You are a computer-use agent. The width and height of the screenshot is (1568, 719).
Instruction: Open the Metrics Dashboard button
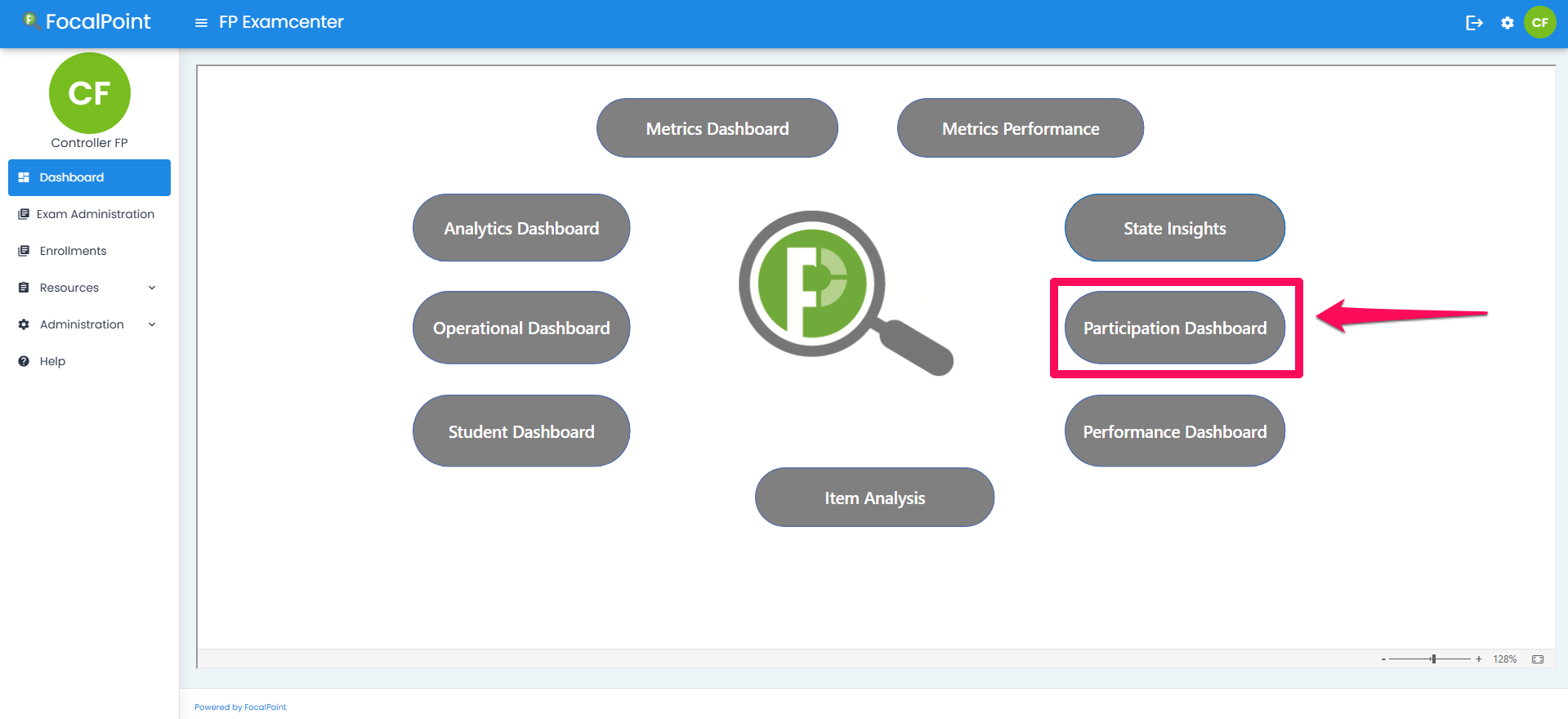click(717, 128)
